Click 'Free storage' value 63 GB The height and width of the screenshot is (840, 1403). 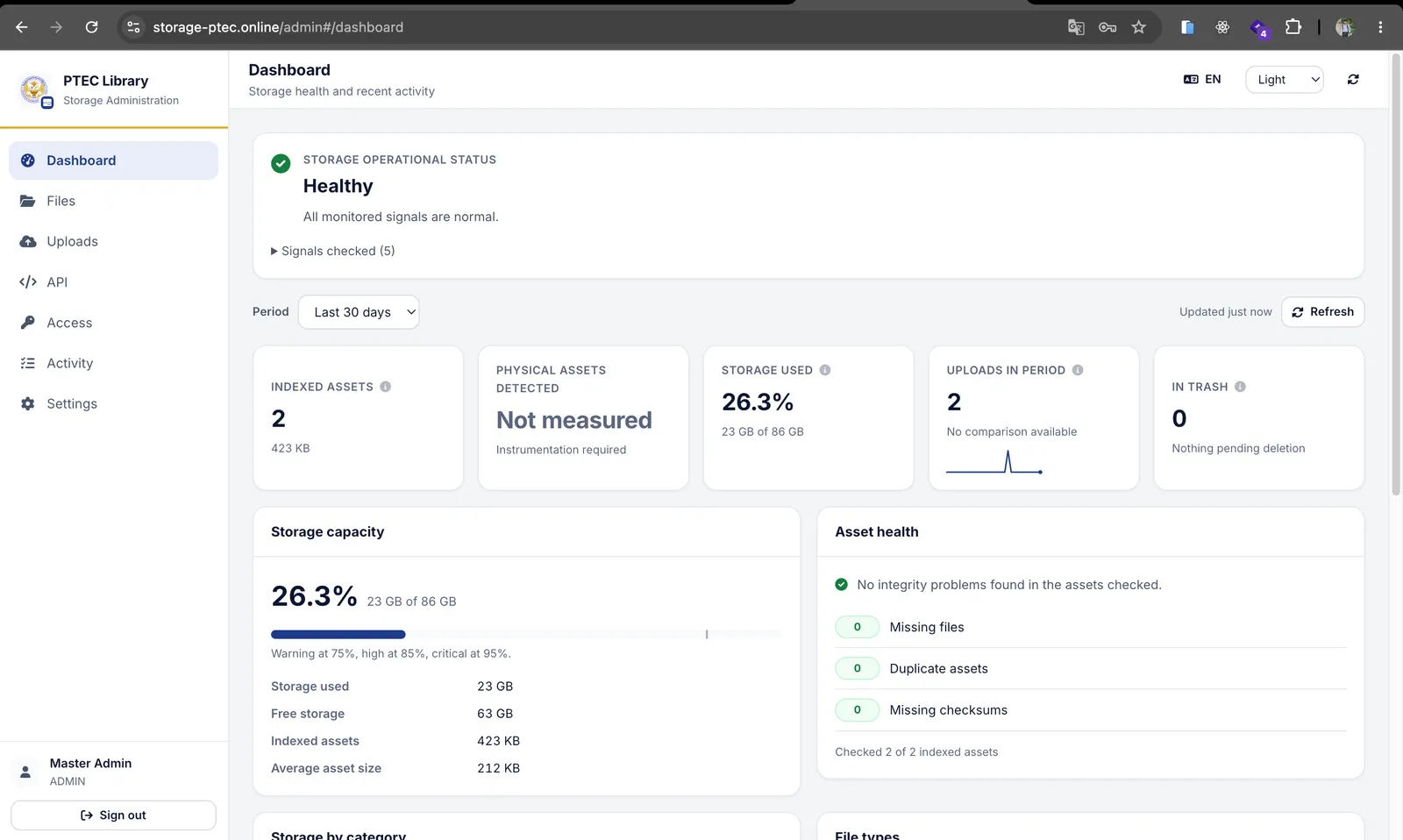[x=495, y=714]
